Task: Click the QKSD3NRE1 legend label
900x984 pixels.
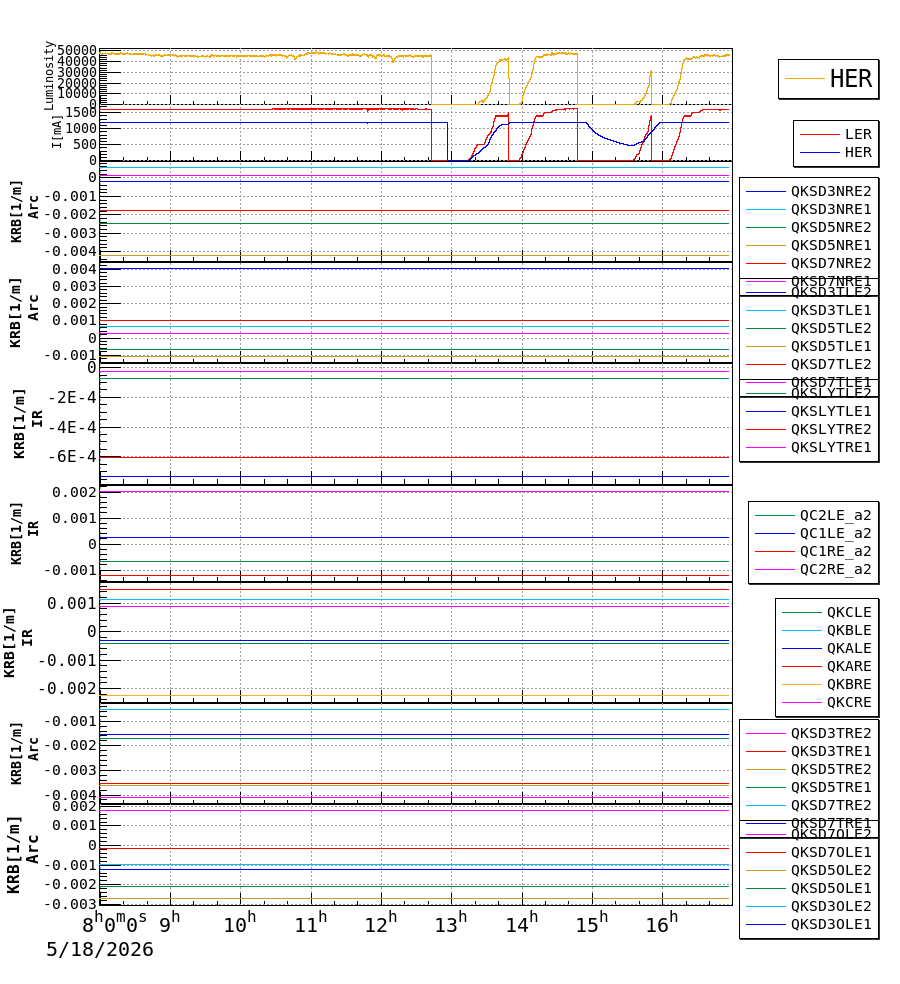Action: click(831, 210)
